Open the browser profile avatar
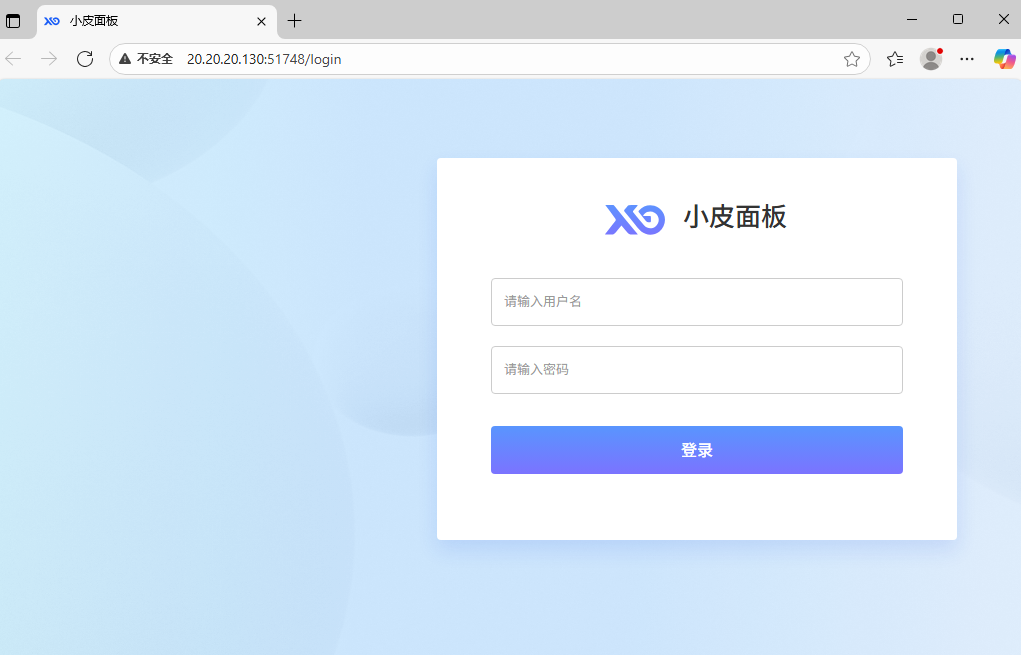Viewport: 1021px width, 655px height. pyautogui.click(x=931, y=59)
